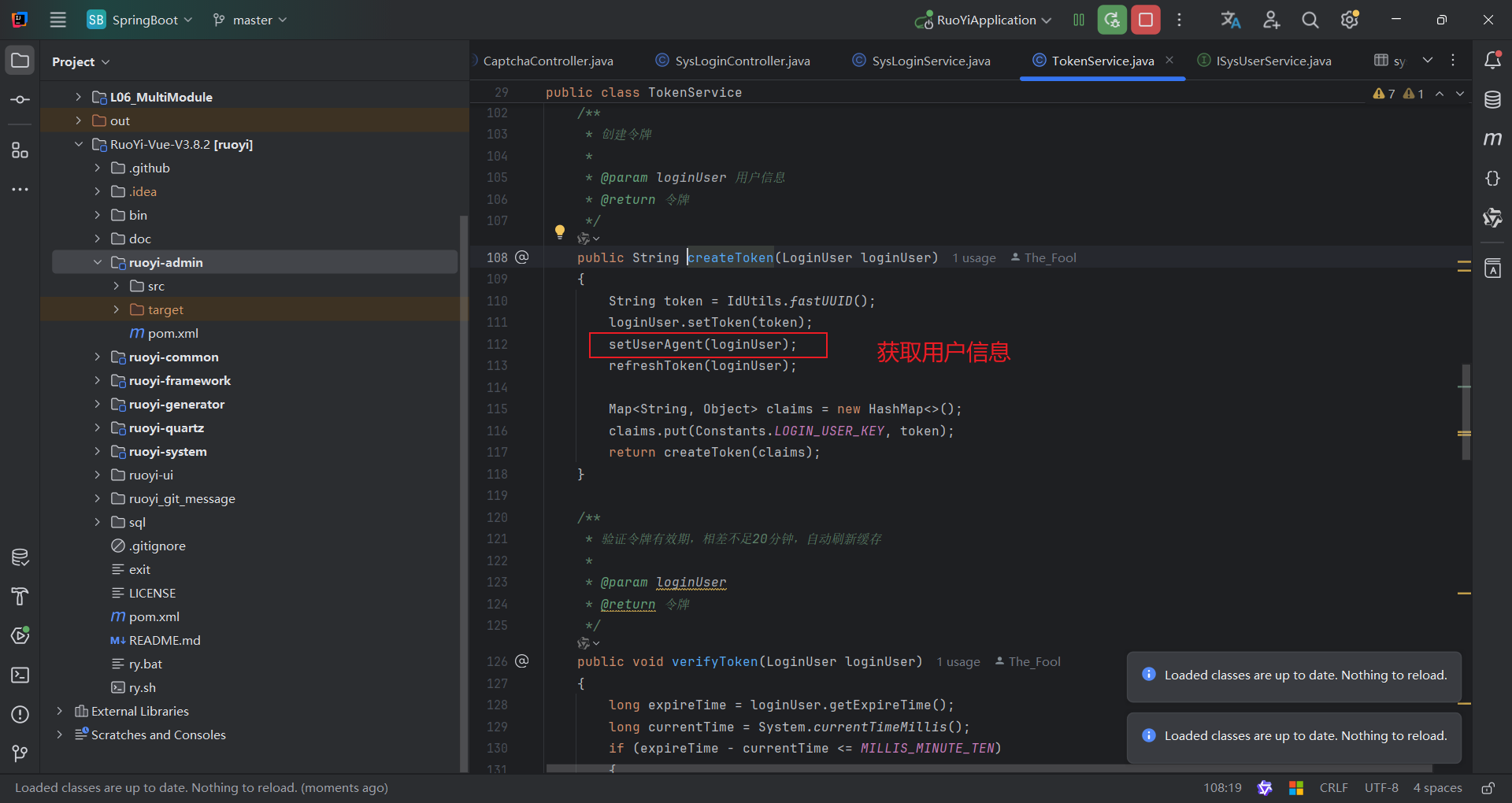The height and width of the screenshot is (803, 1512).
Task: Collapse the RuoYi-Vue-V3.8.2 project node
Action: 78,144
